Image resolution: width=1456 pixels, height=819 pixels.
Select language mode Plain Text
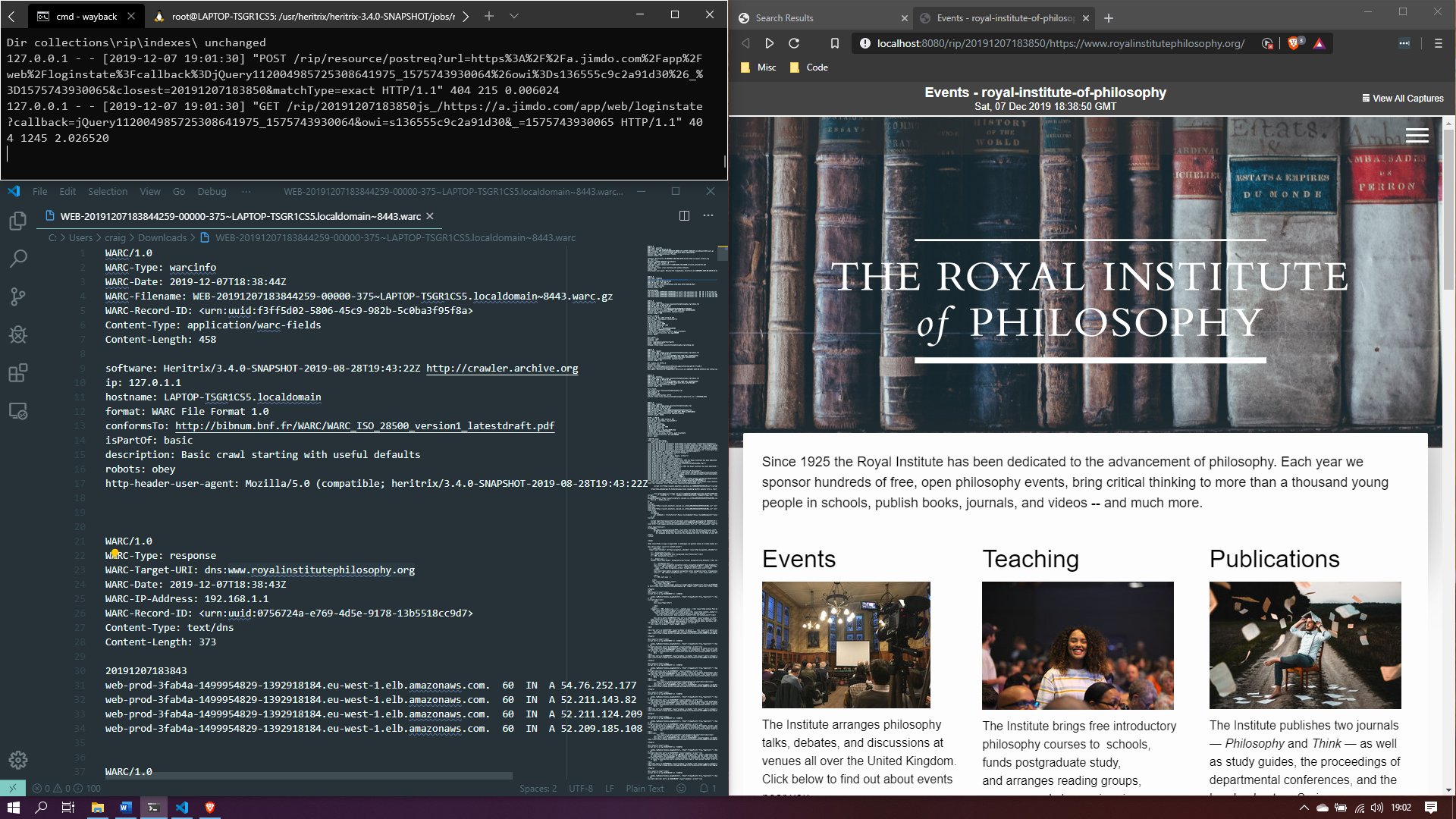645,788
